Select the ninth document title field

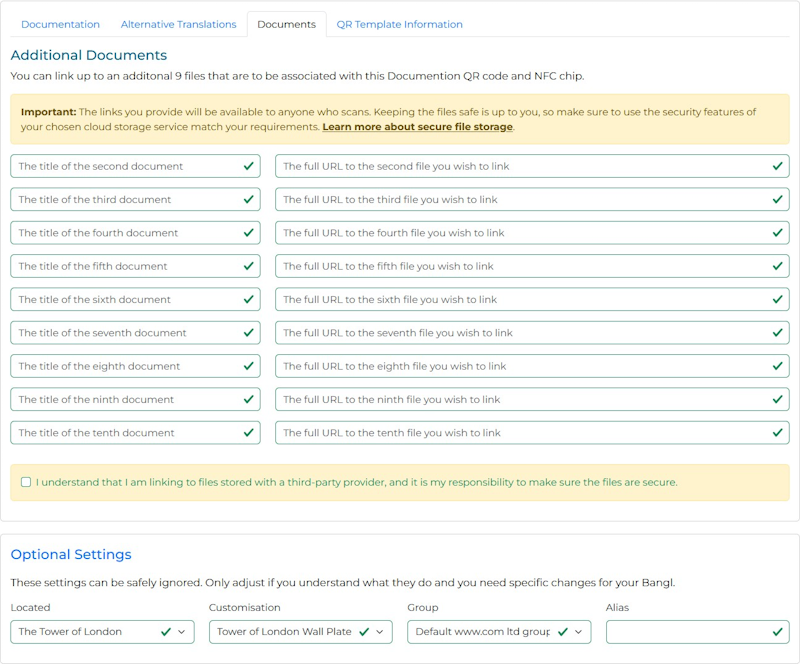click(x=125, y=400)
